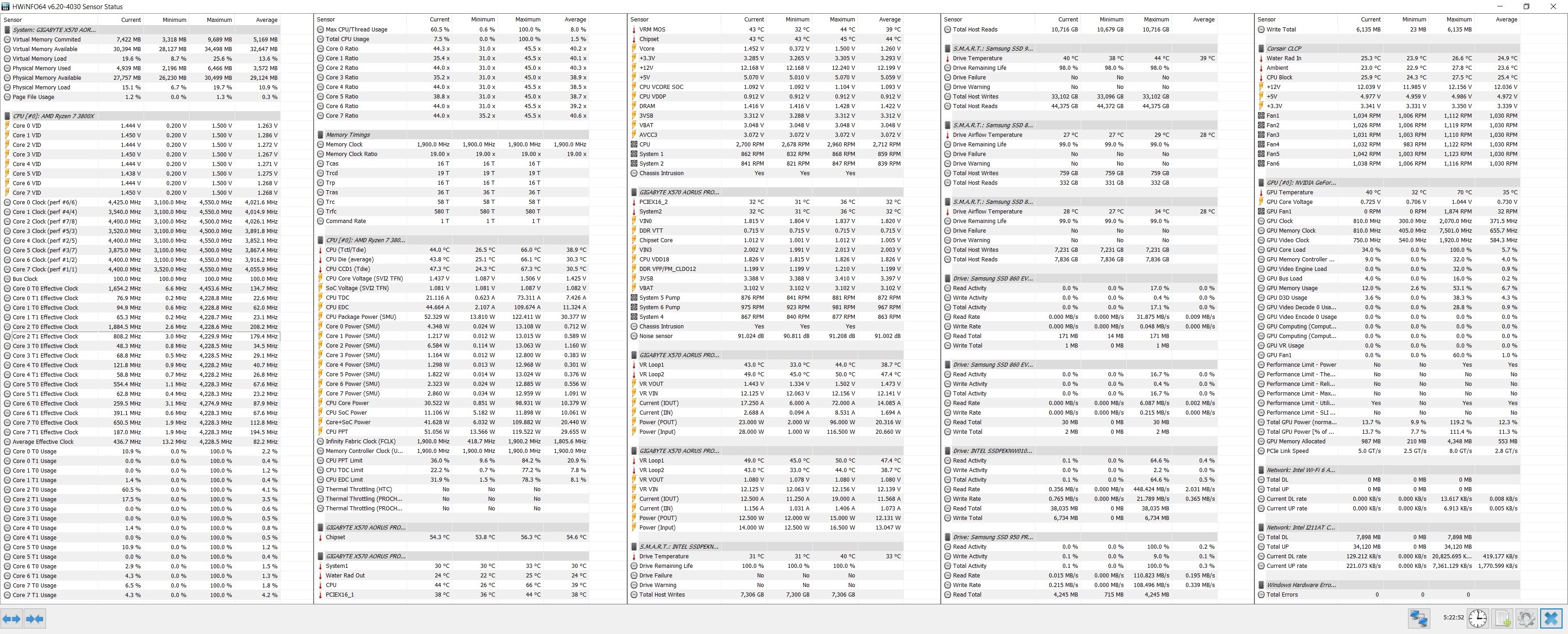Reset min/max values with the clock button
Viewport: 1568px width, 634px height.
coord(1477,618)
